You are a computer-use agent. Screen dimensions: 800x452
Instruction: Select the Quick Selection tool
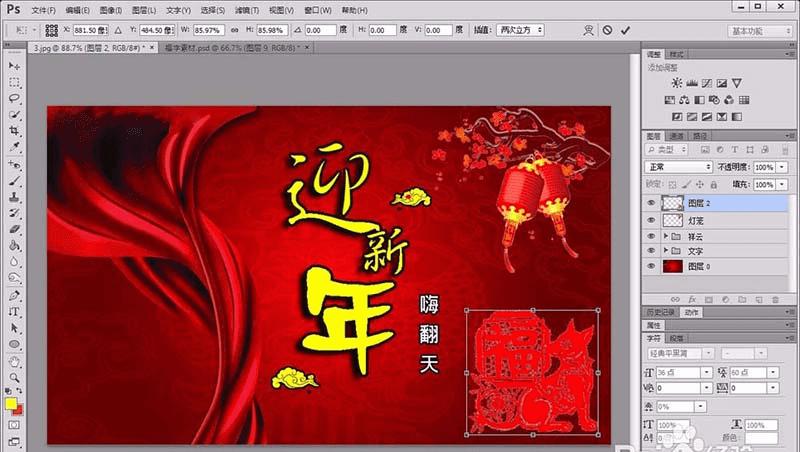tap(14, 115)
